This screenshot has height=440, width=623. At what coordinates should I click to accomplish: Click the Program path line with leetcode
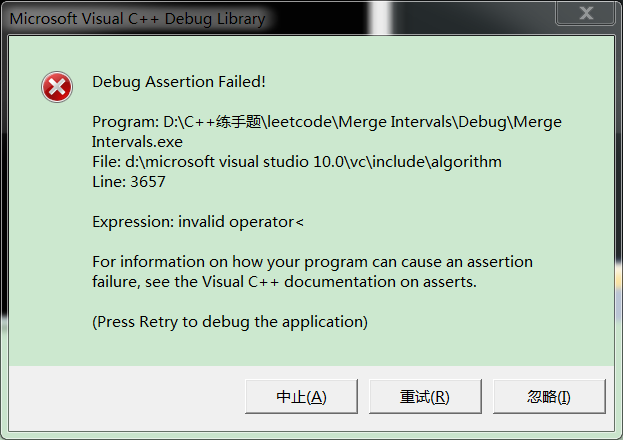pyautogui.click(x=327, y=122)
